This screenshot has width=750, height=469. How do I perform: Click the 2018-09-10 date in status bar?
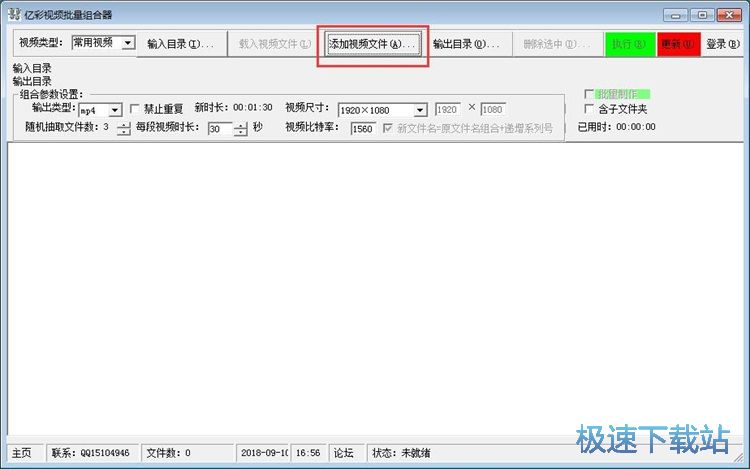point(265,453)
